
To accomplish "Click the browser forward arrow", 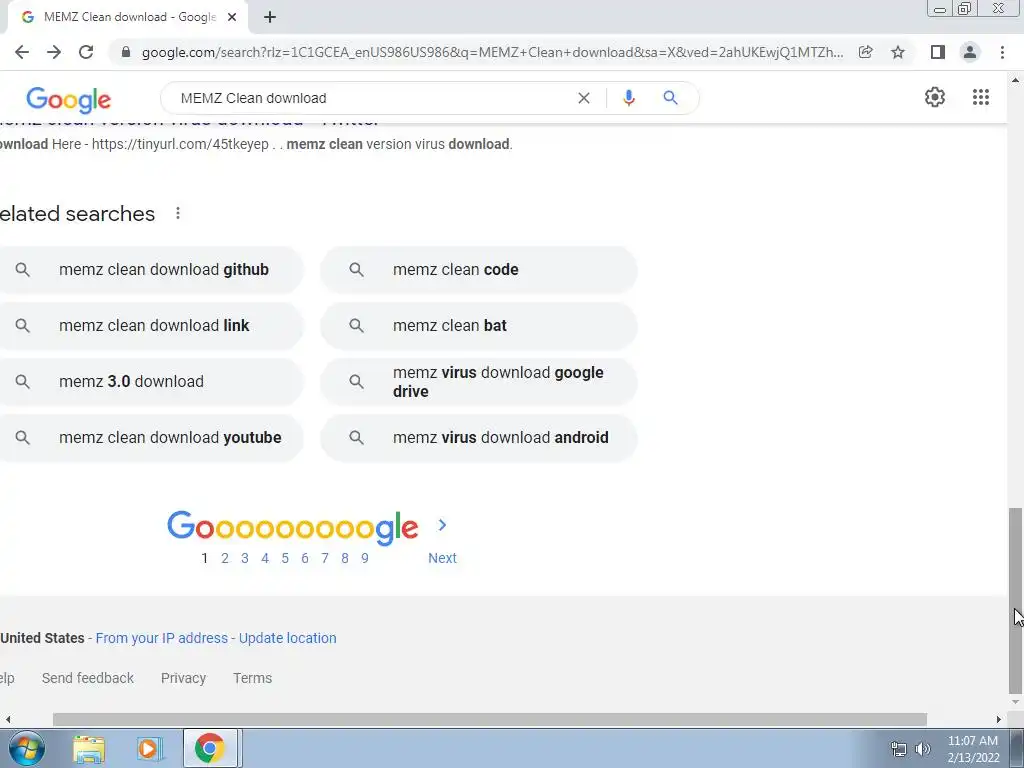I will click(x=54, y=52).
